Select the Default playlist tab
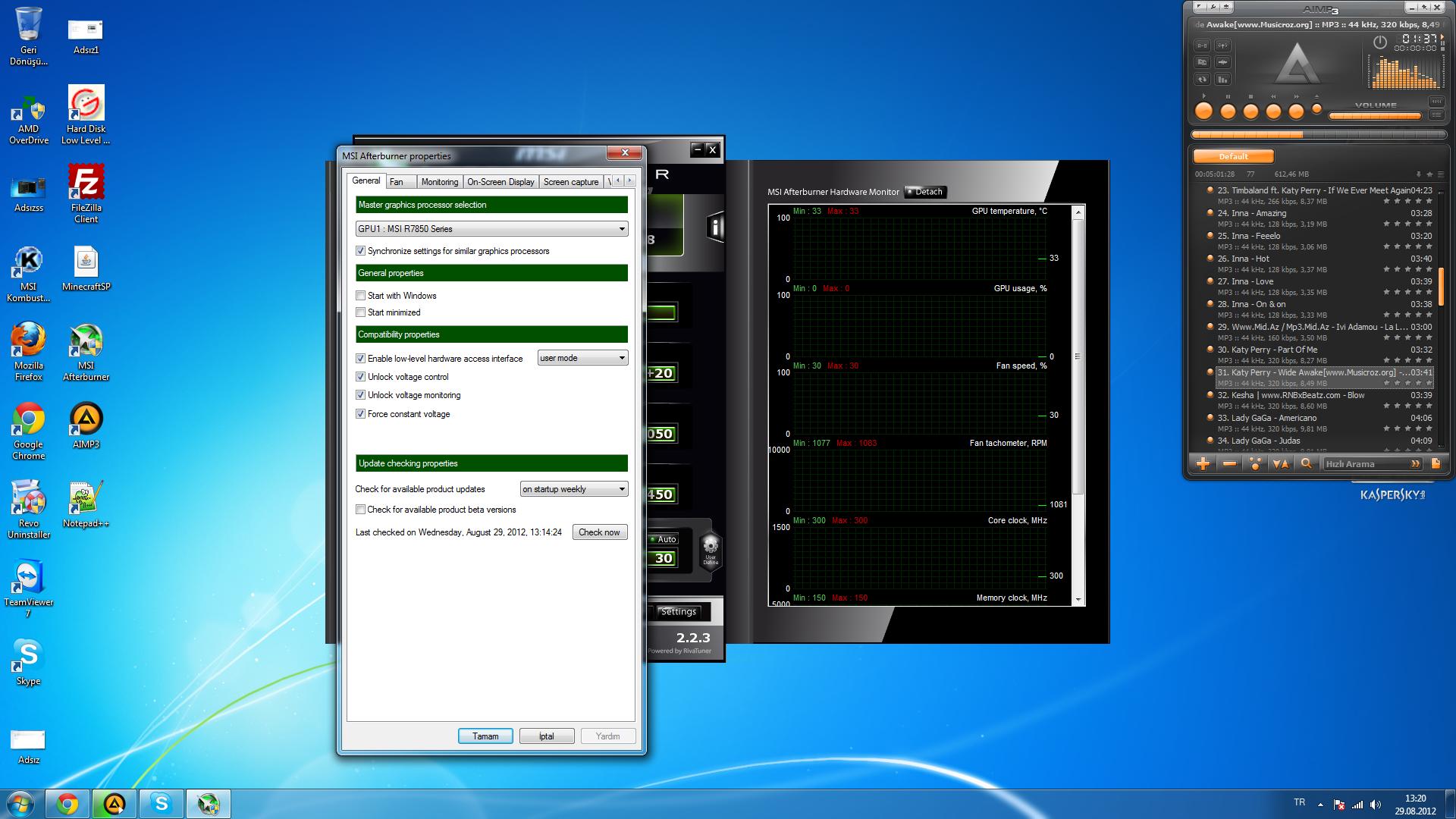This screenshot has height=819, width=1456. pos(1233,156)
